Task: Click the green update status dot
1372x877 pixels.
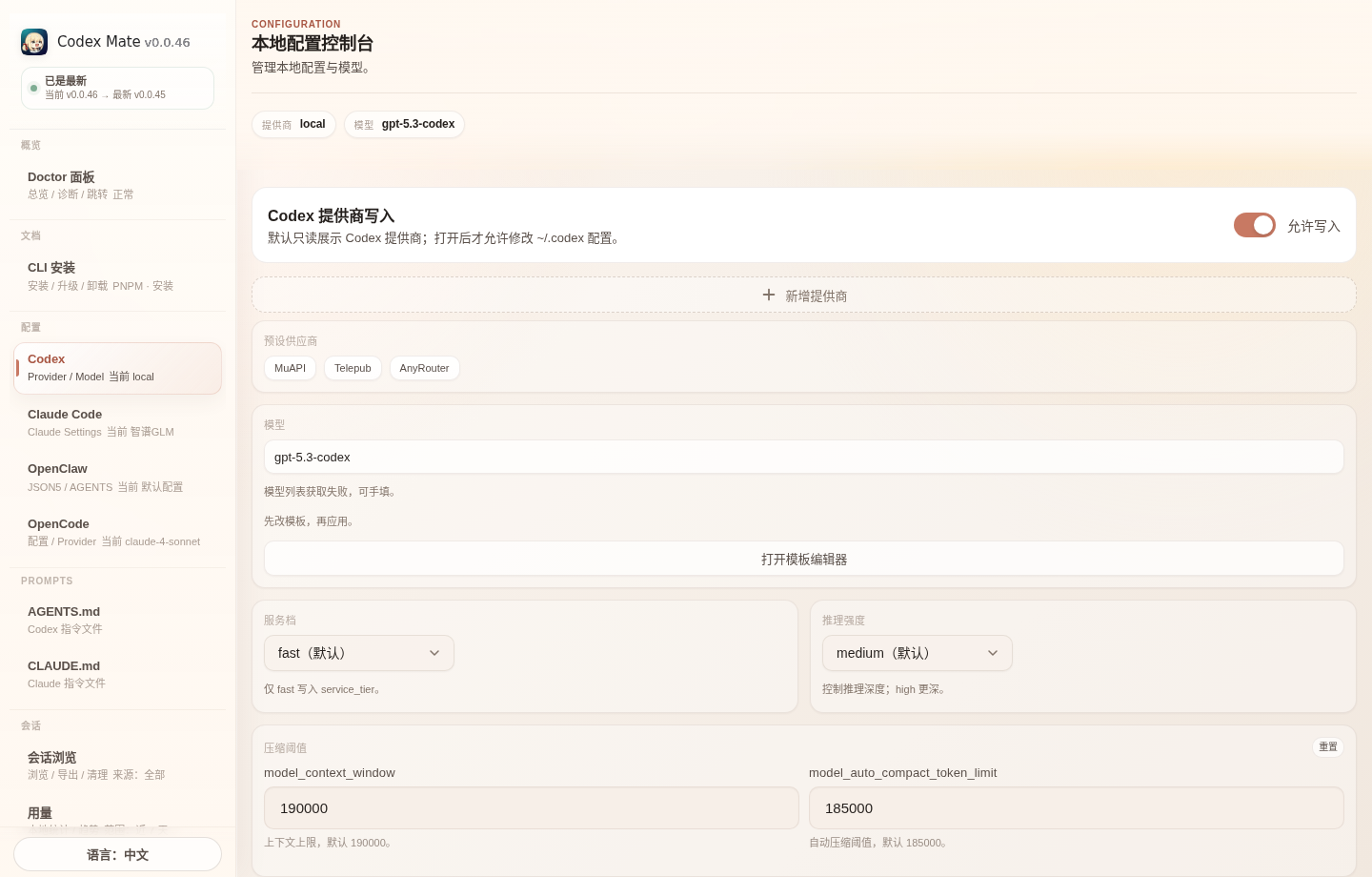Action: pyautogui.click(x=33, y=88)
